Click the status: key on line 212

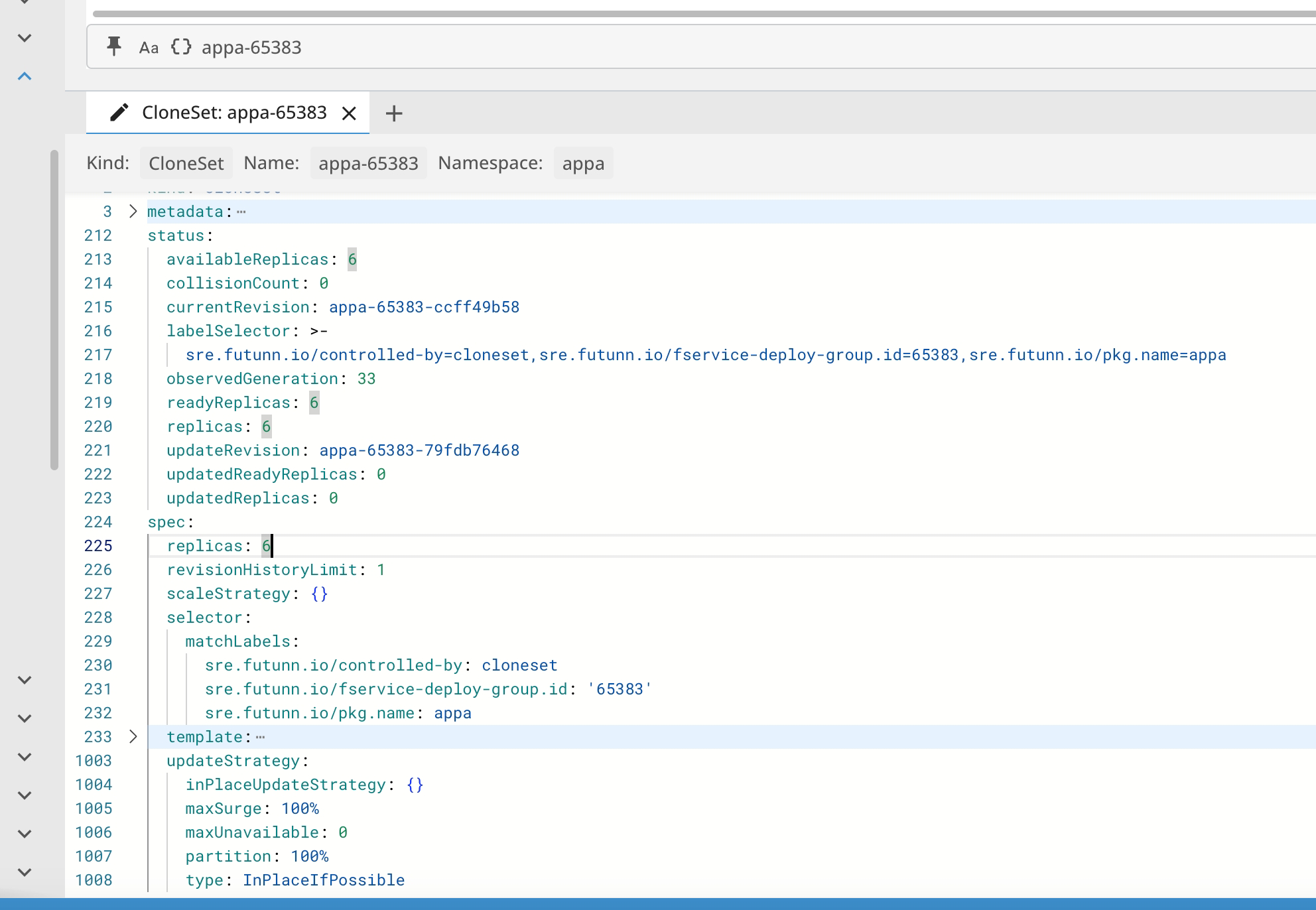pos(180,235)
